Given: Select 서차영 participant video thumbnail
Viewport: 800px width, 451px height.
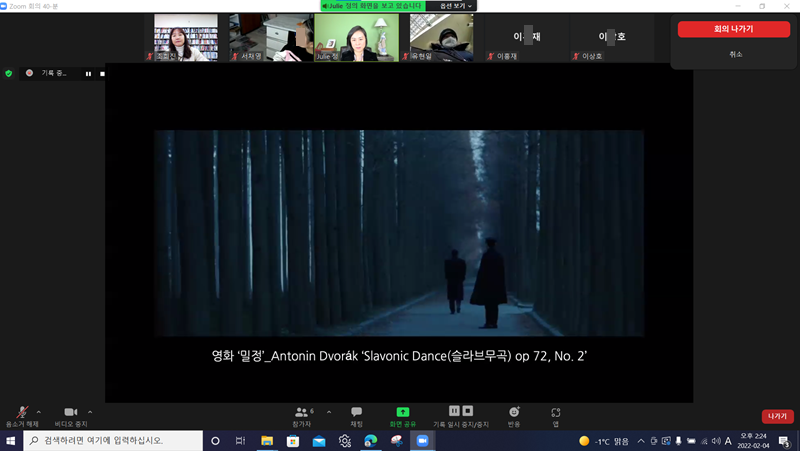Looking at the screenshot, I should click(x=271, y=37).
